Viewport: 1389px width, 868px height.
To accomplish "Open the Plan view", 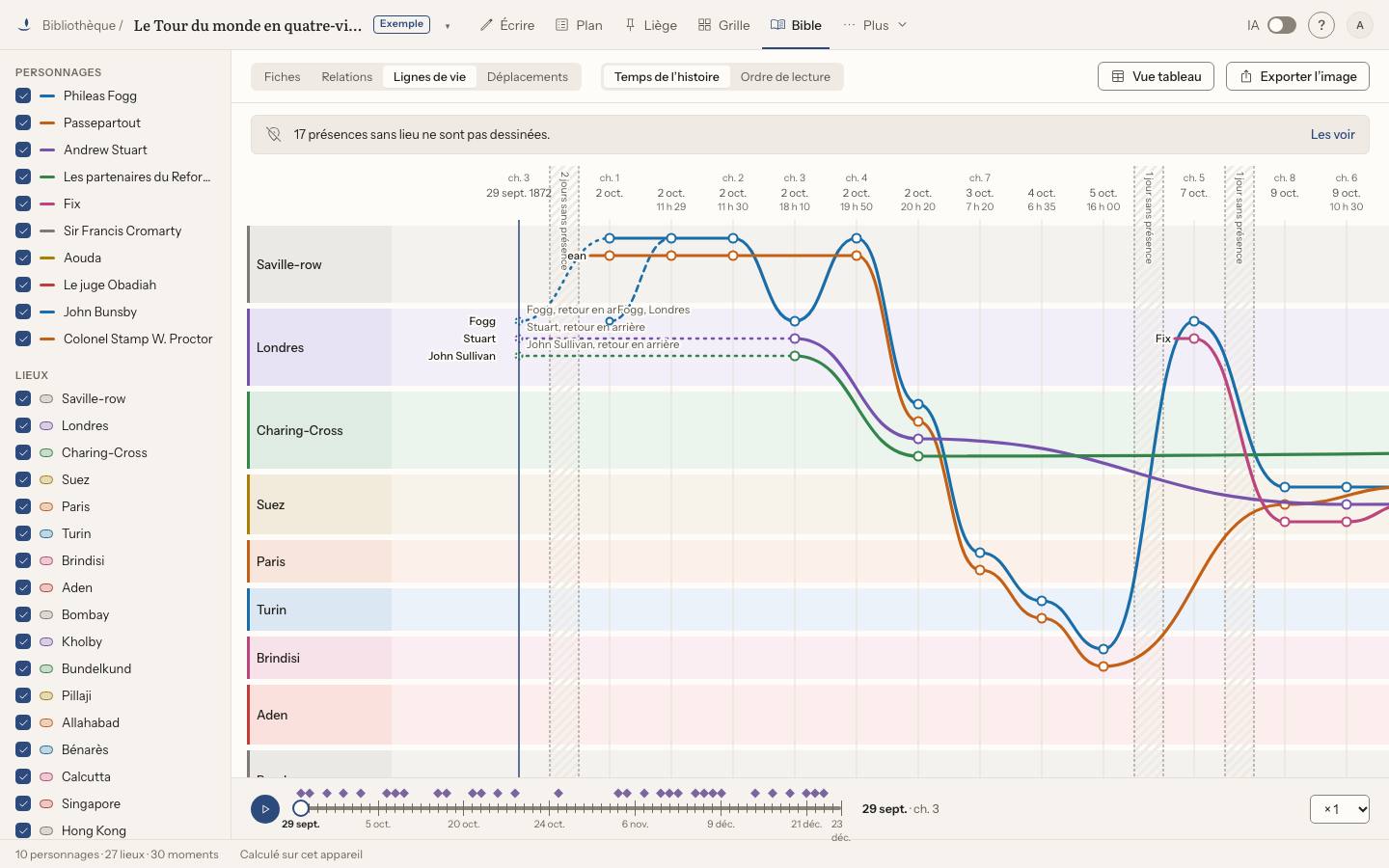I will (x=579, y=25).
